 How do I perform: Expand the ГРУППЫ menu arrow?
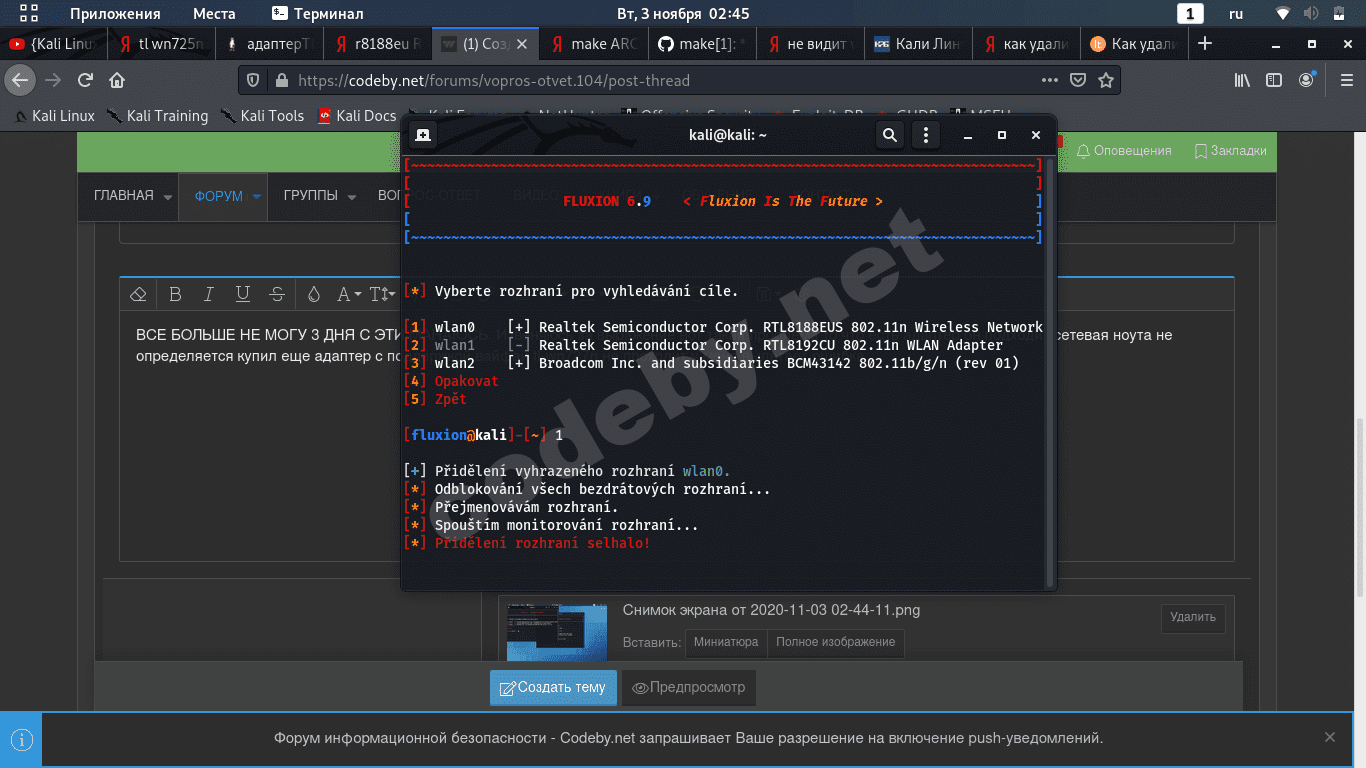pos(351,197)
